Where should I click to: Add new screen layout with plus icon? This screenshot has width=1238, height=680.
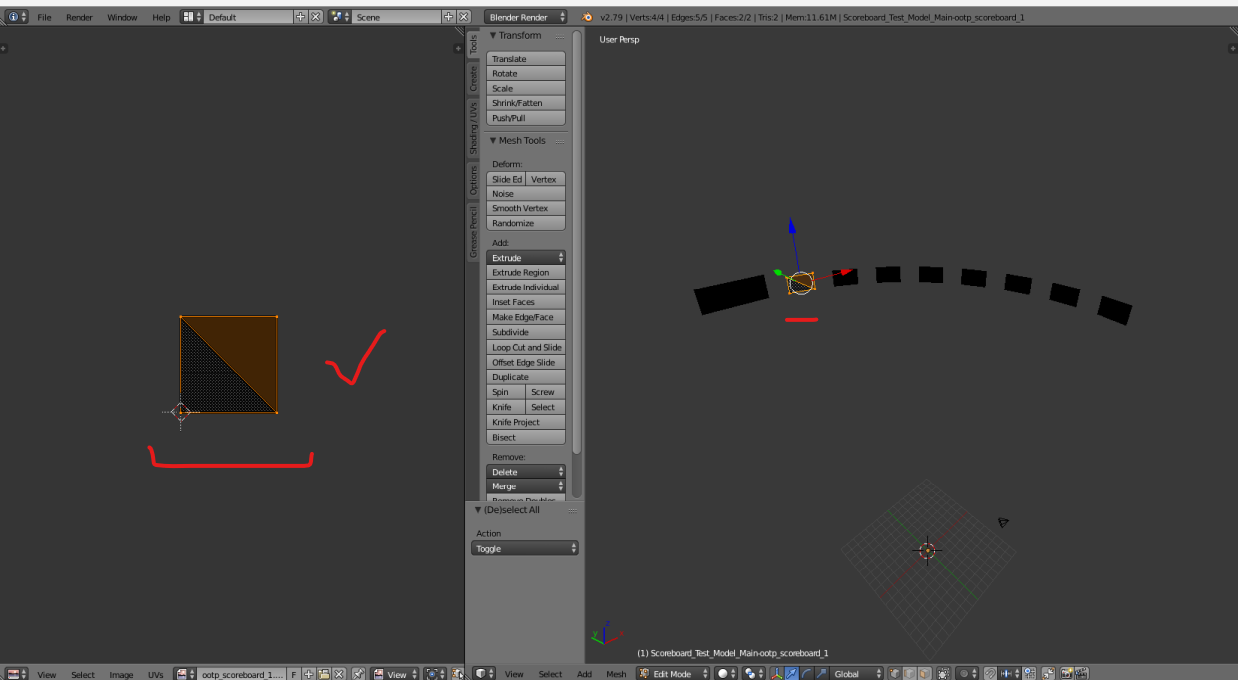tap(301, 17)
